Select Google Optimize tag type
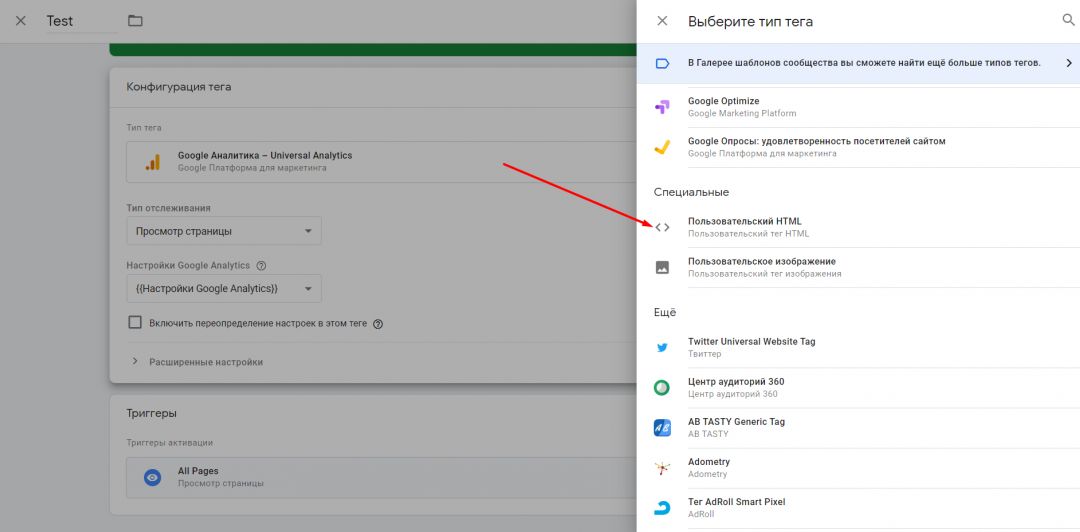The width and height of the screenshot is (1080, 532). 858,107
